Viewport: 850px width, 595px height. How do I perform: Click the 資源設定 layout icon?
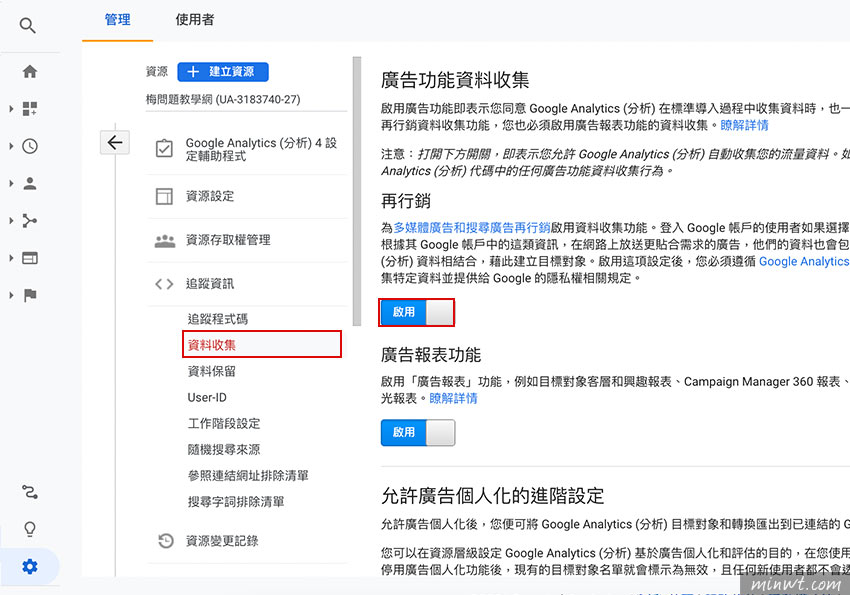164,196
